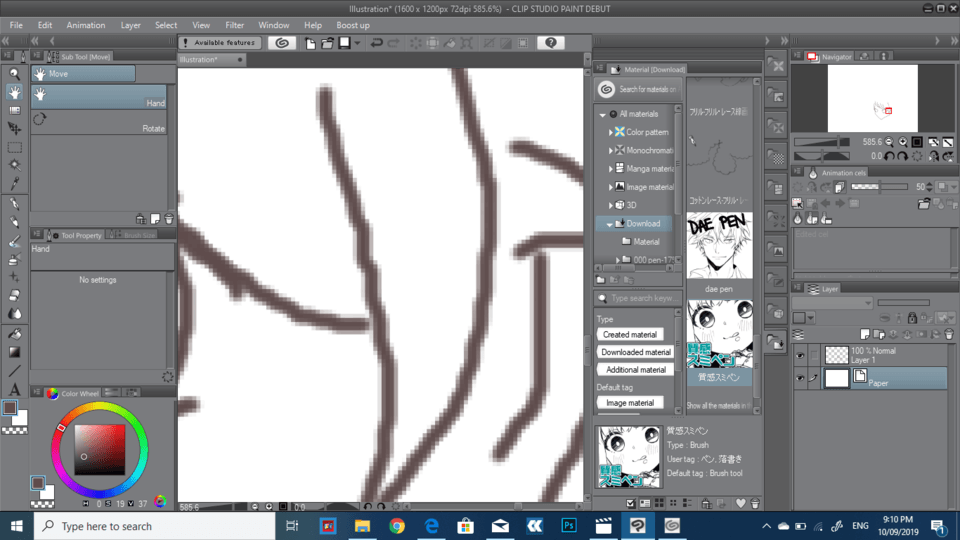Select the Zoom magnifier tool
Viewport: 960px width, 540px height.
(x=14, y=74)
